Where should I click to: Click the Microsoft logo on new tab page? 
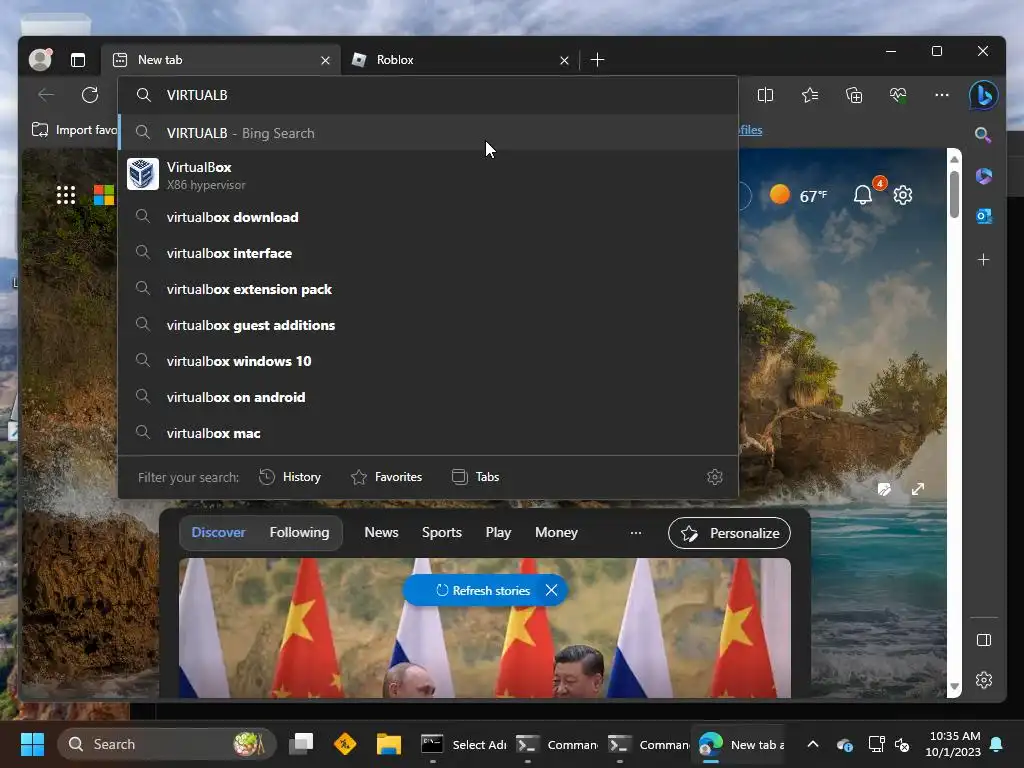pos(104,195)
